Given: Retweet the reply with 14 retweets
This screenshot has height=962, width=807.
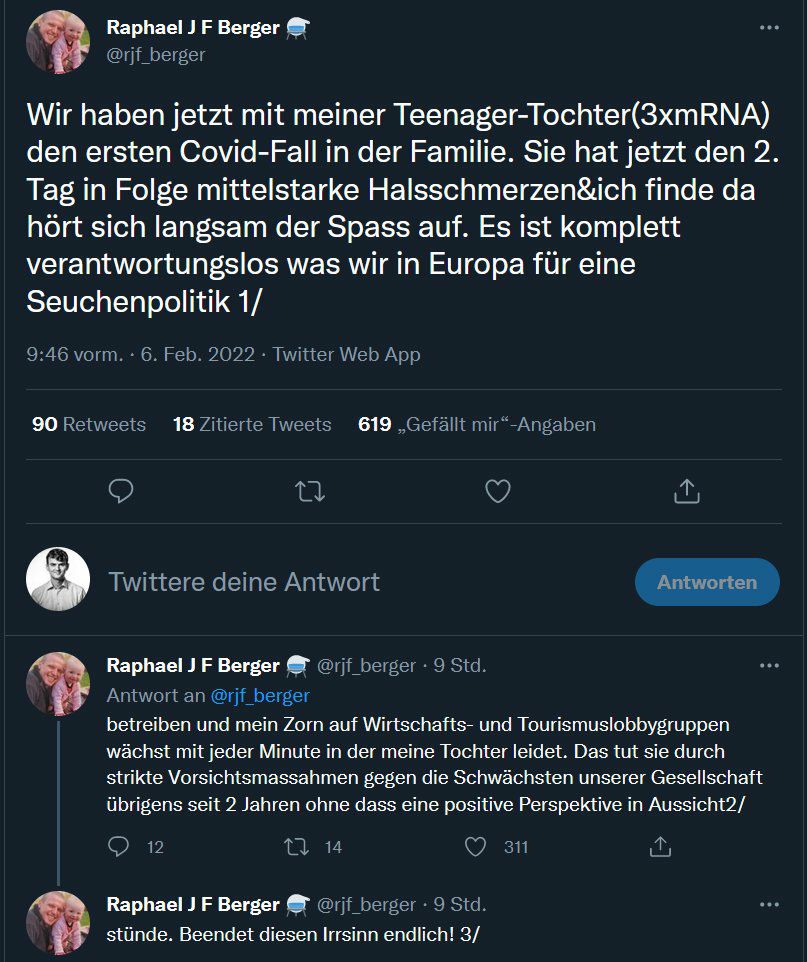Looking at the screenshot, I should [297, 847].
